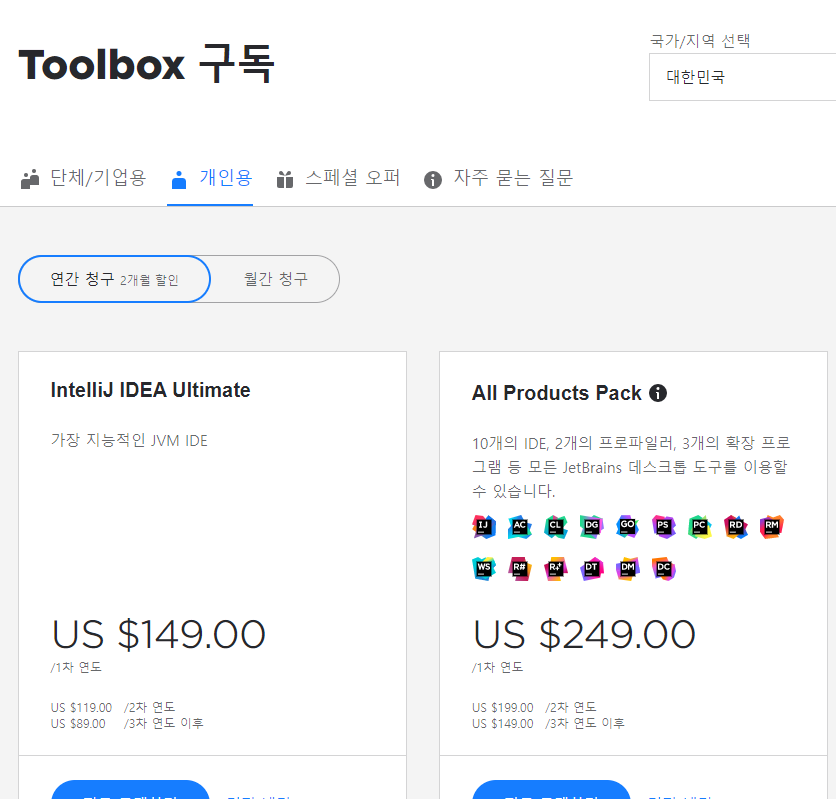Open the 개인용 tab
This screenshot has width=836, height=799.
(210, 179)
